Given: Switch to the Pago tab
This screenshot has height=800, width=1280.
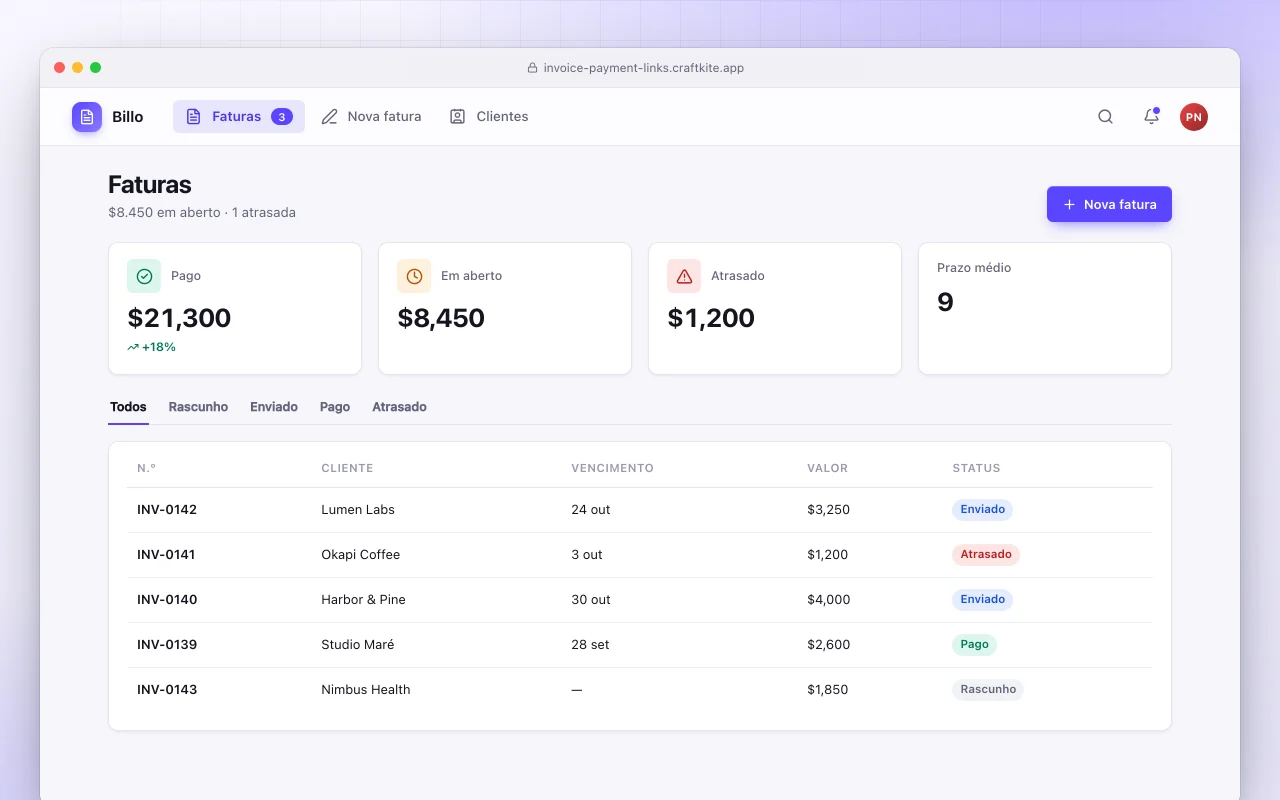Looking at the screenshot, I should pyautogui.click(x=335, y=407).
